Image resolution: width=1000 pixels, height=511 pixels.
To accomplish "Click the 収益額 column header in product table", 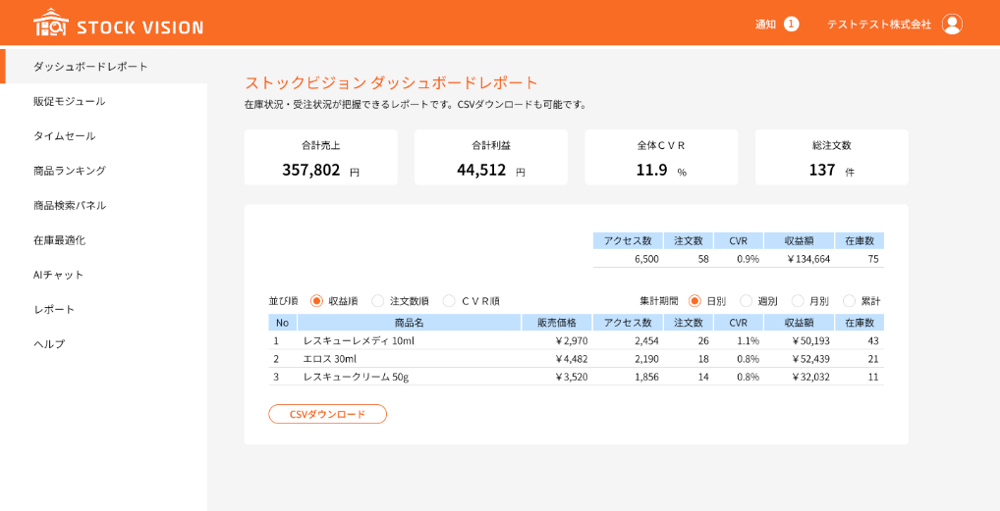I will [798, 323].
